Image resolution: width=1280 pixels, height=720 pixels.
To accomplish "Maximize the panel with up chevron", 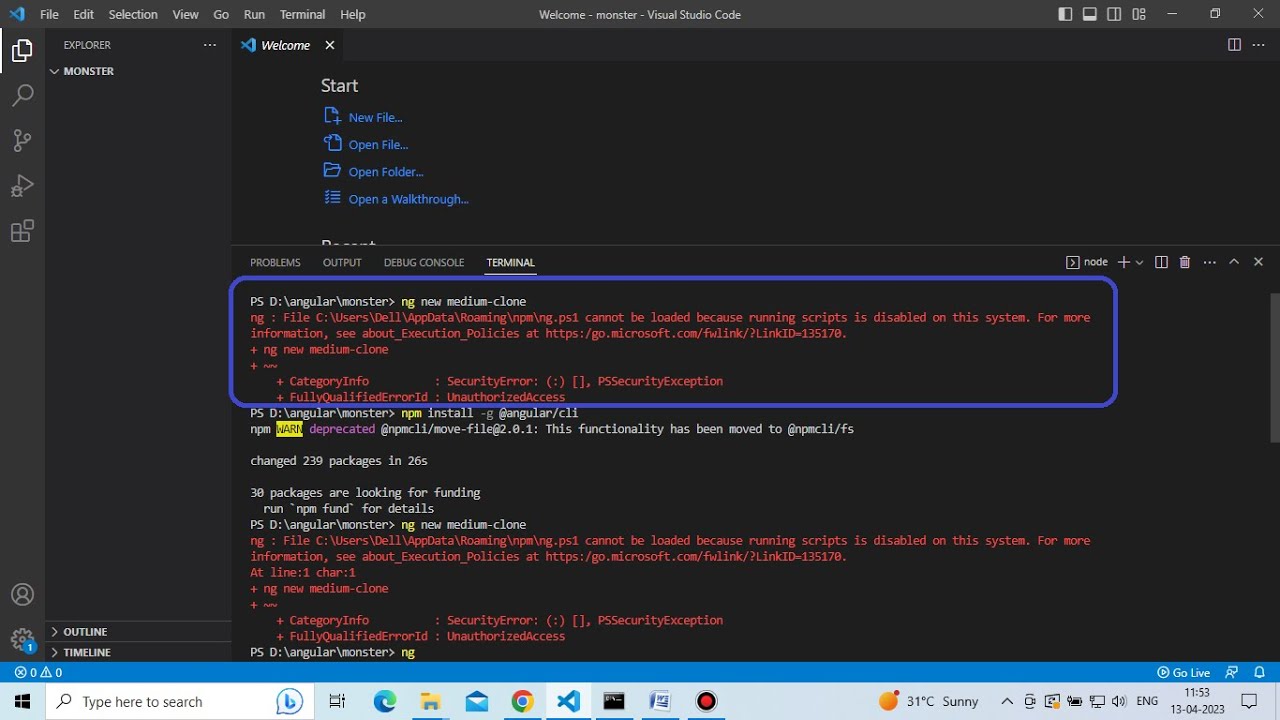I will tap(1234, 262).
